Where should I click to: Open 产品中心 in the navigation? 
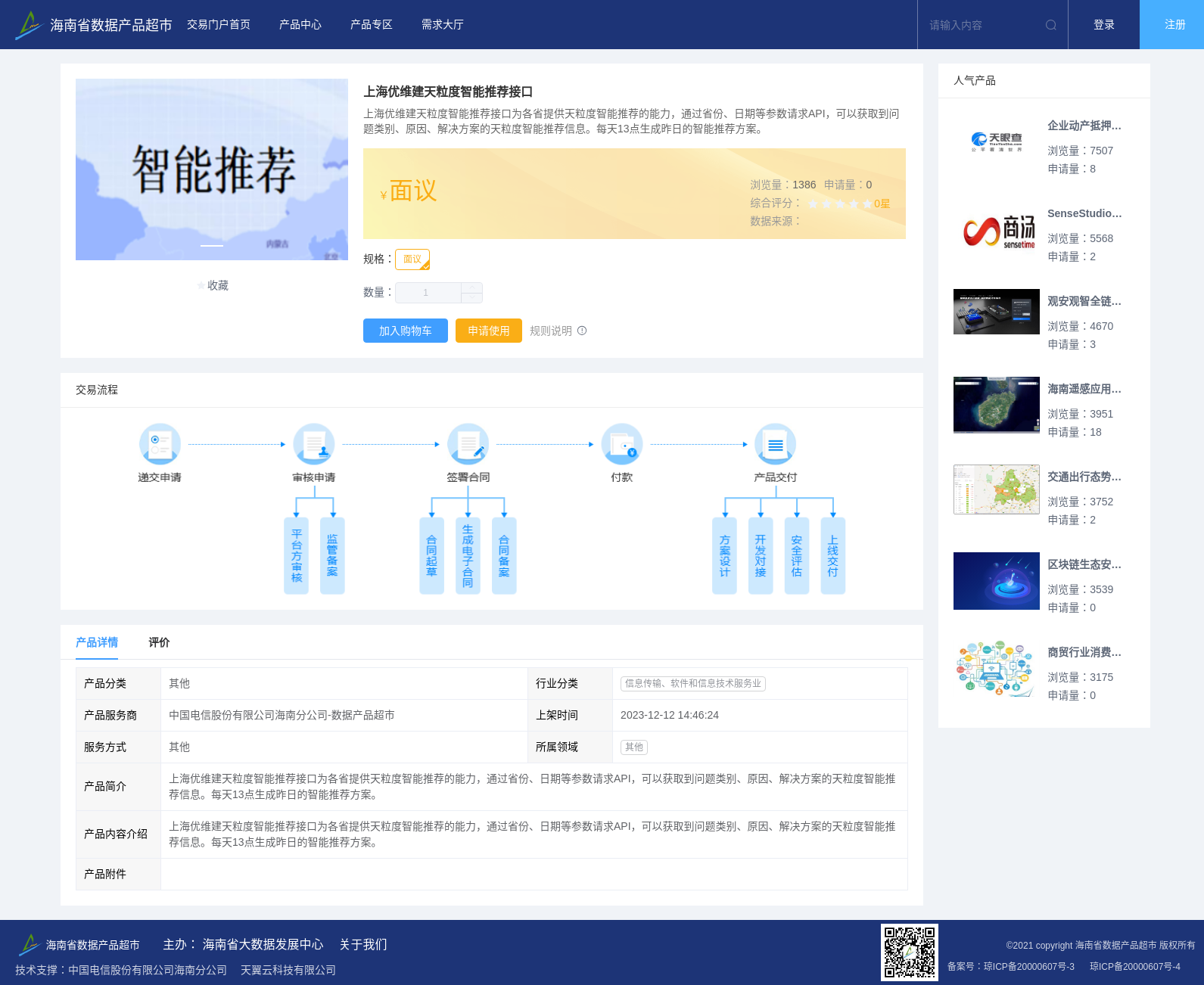point(300,25)
